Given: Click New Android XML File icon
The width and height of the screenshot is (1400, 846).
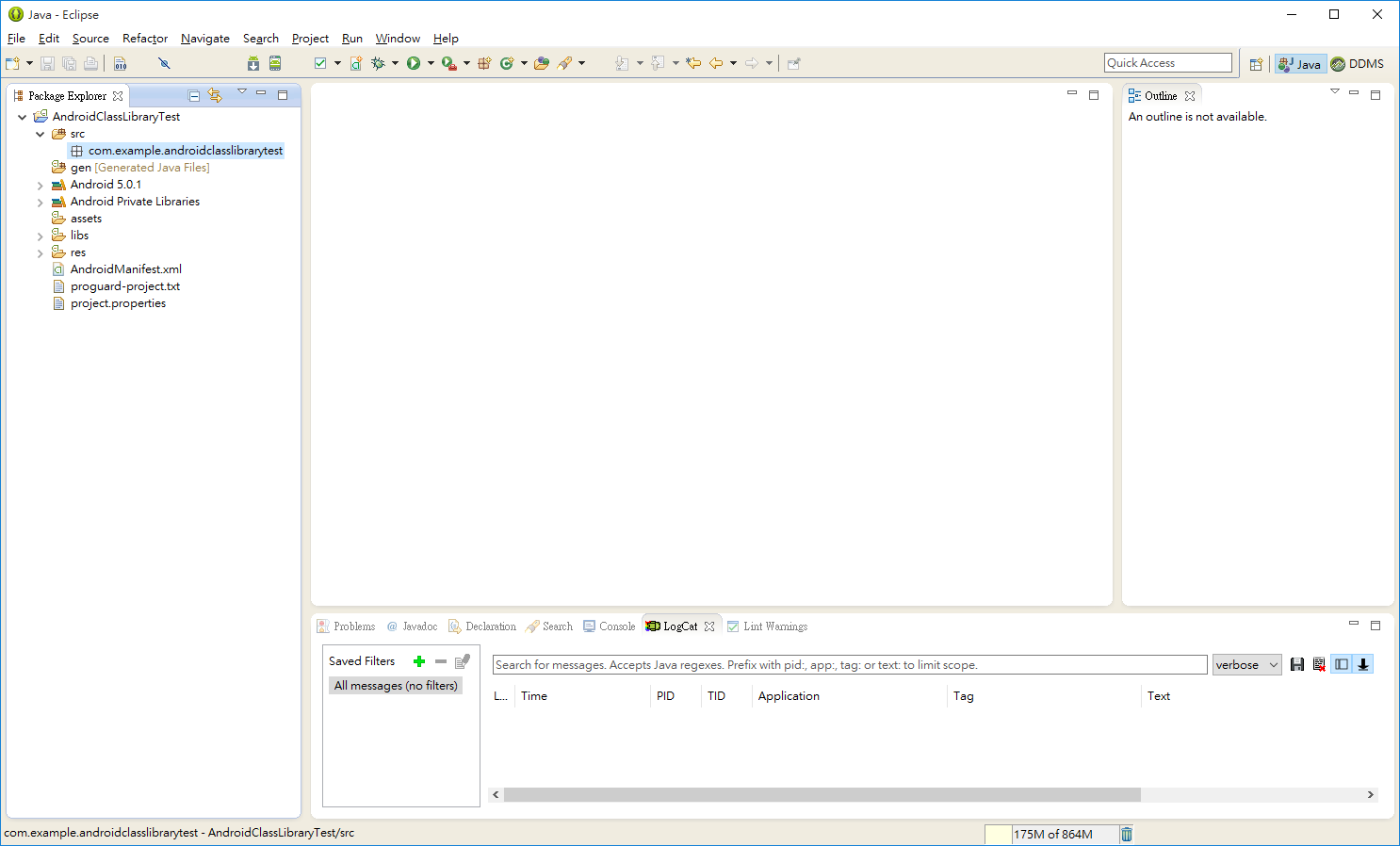Looking at the screenshot, I should [356, 63].
